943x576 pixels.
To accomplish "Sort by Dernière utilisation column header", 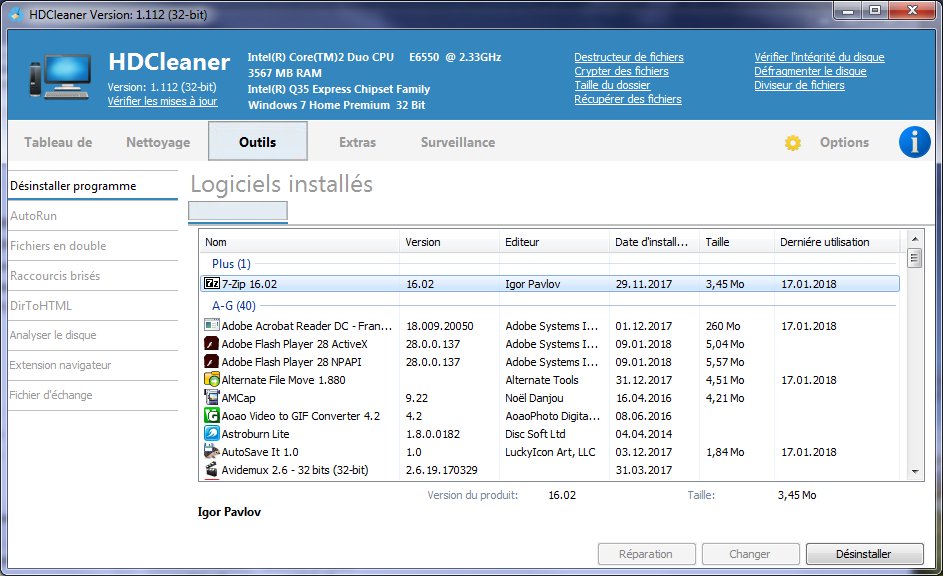I will pos(837,242).
